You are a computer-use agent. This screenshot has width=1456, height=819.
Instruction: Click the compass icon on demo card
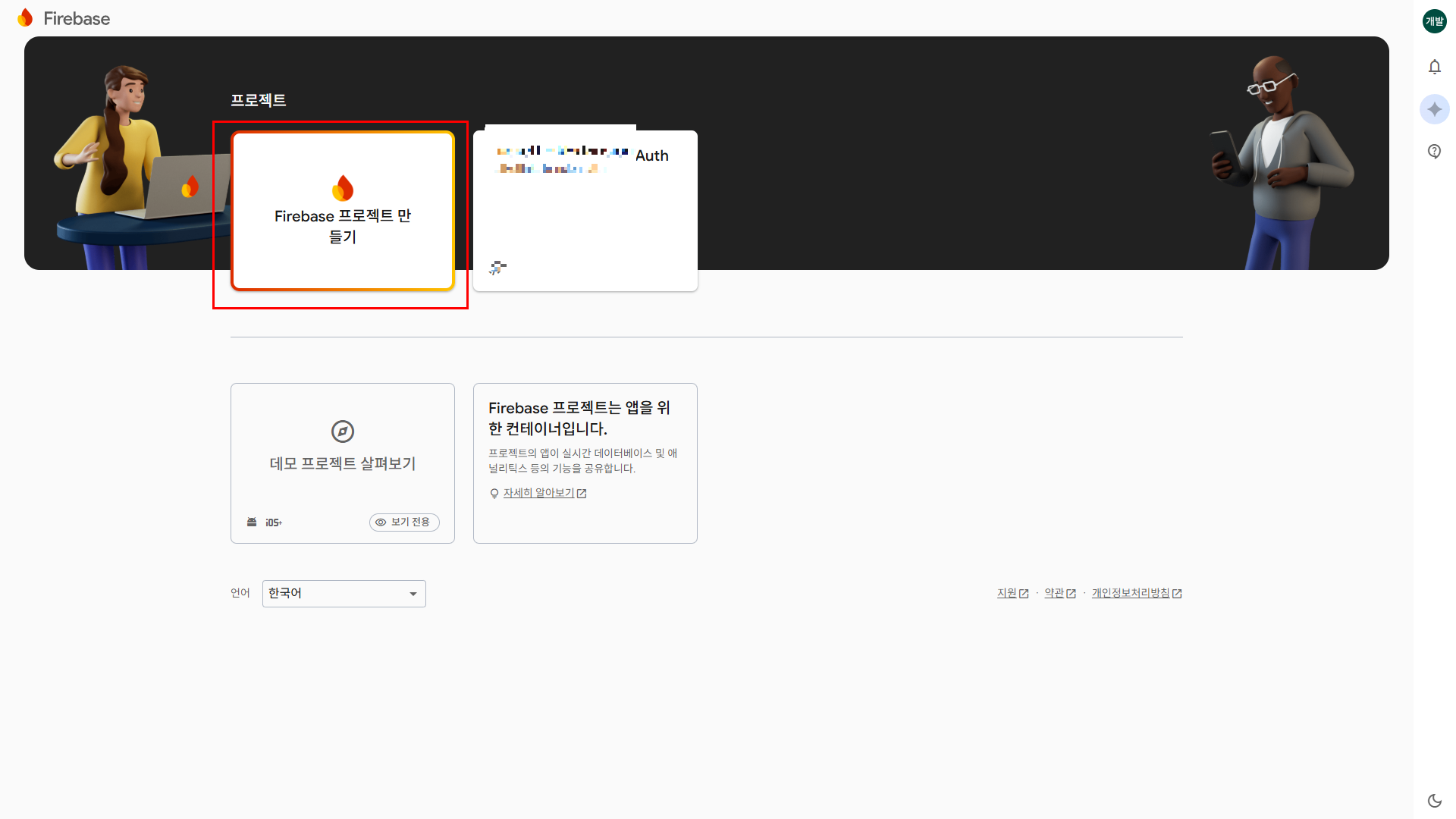click(343, 431)
